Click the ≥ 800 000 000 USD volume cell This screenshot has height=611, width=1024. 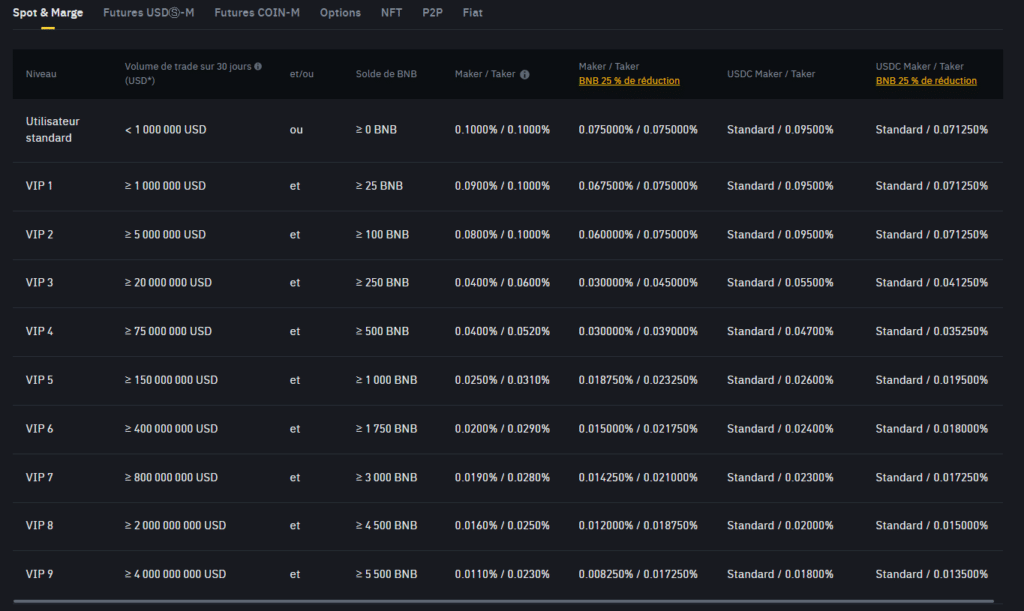pyautogui.click(x=171, y=477)
